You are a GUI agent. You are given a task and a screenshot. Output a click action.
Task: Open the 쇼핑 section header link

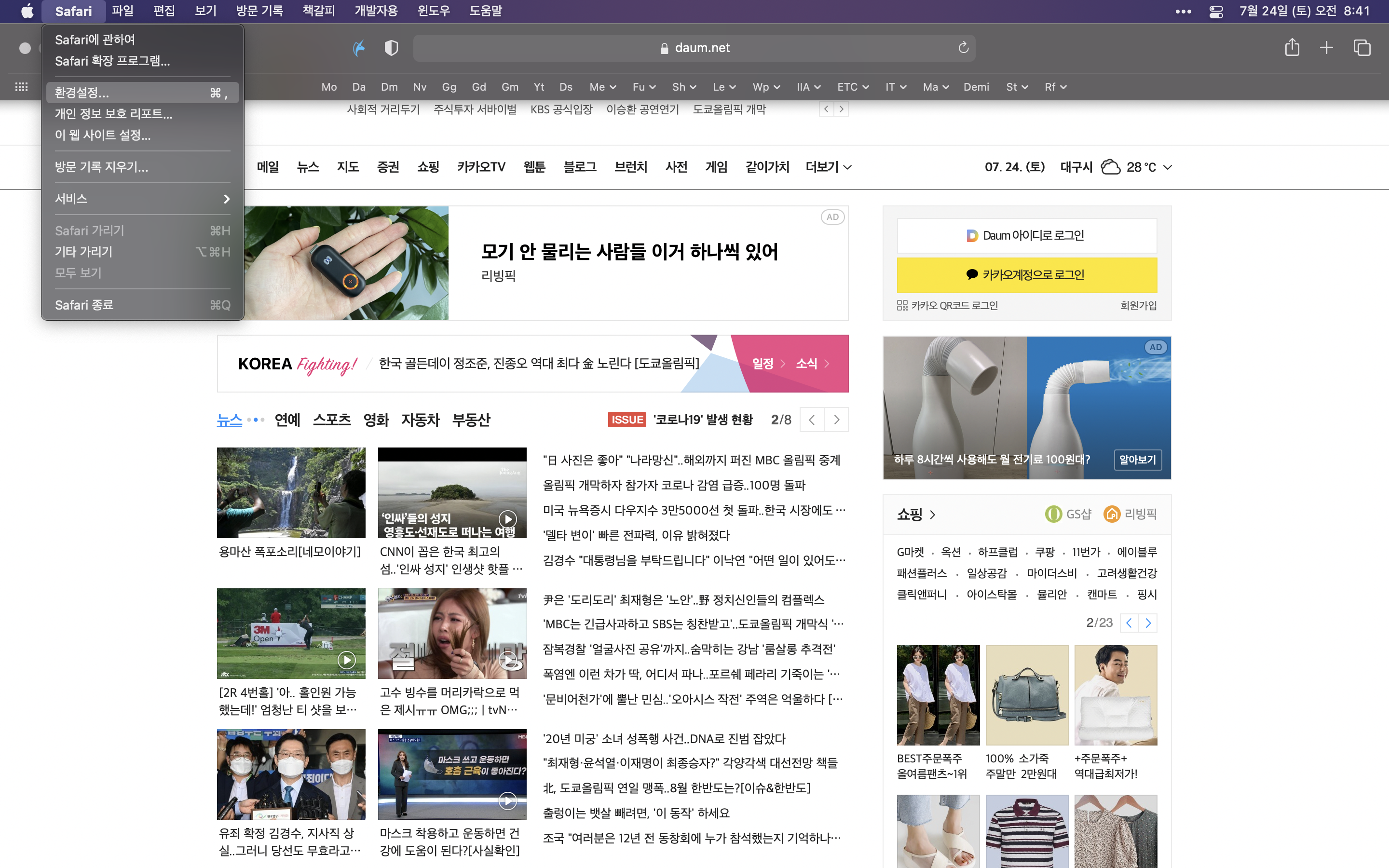pos(916,514)
